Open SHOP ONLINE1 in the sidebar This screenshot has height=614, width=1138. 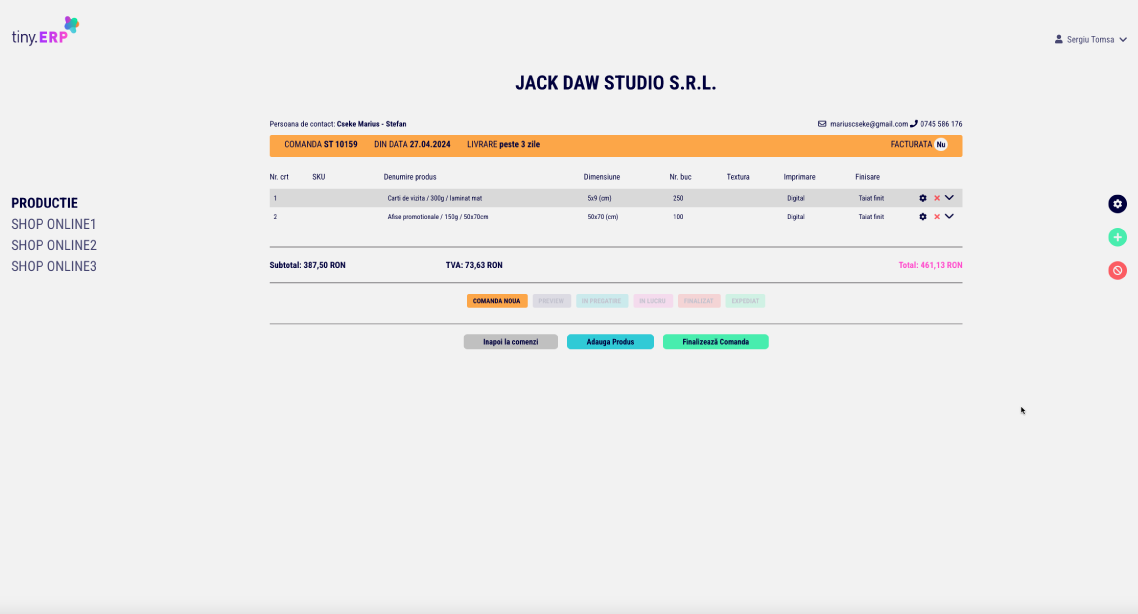point(54,224)
